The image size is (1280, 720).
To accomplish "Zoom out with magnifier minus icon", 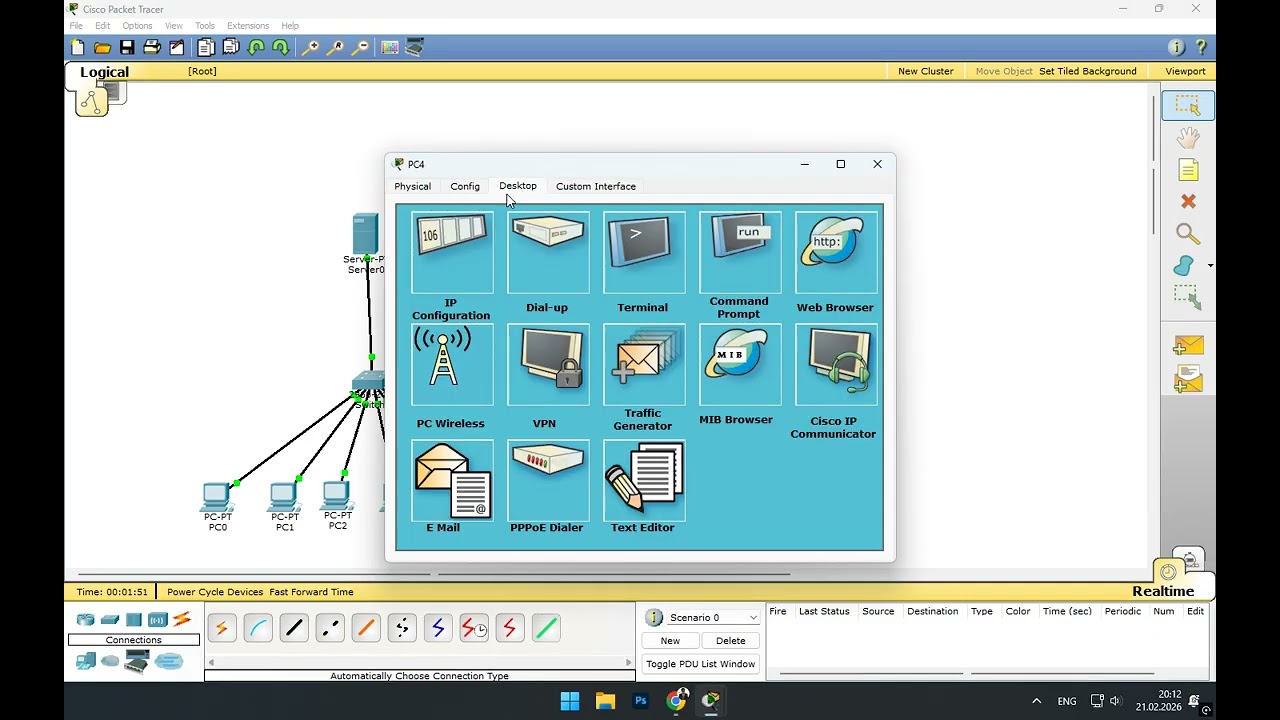I will [x=361, y=47].
